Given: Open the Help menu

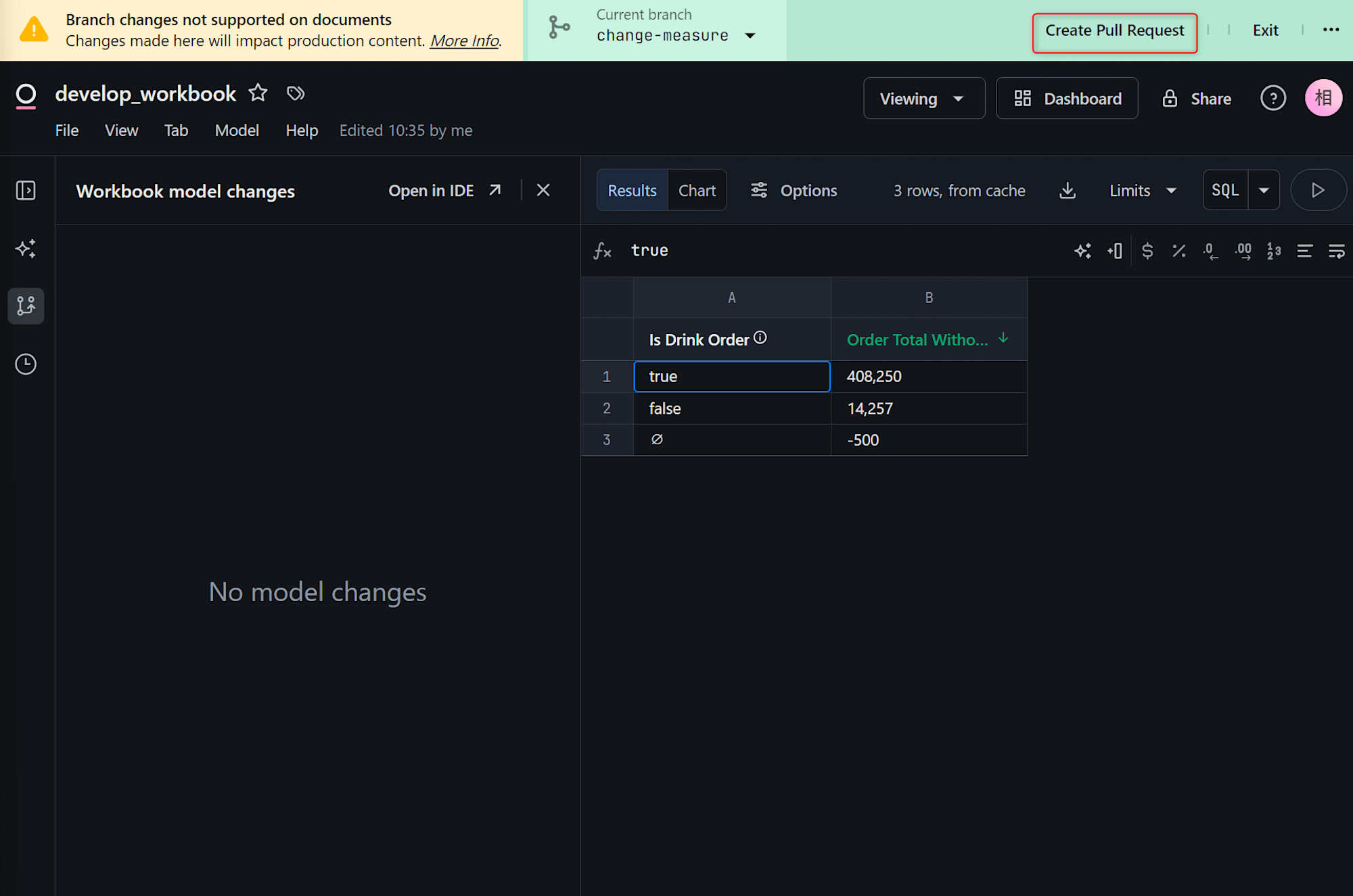Looking at the screenshot, I should click(302, 130).
